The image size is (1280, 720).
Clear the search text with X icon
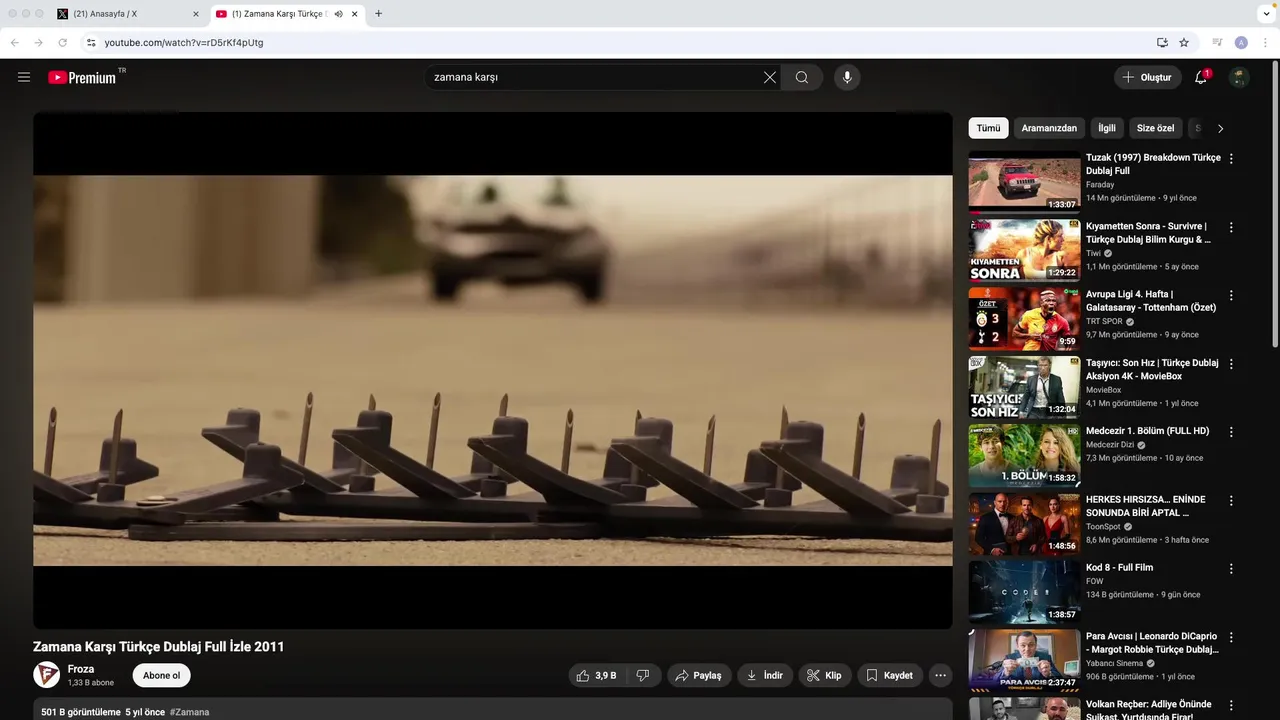click(x=770, y=77)
